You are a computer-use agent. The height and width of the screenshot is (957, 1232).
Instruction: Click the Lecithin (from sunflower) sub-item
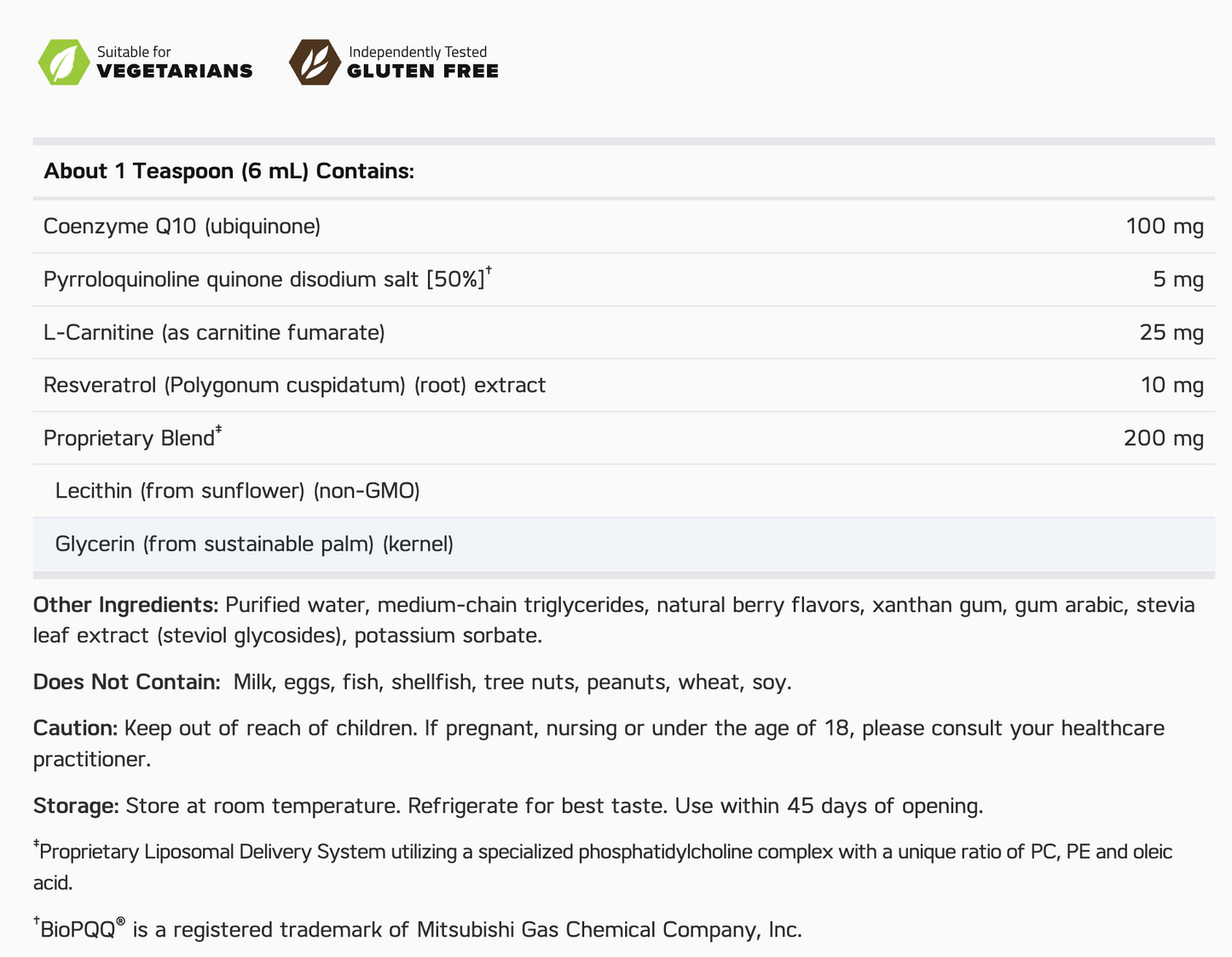(x=237, y=491)
